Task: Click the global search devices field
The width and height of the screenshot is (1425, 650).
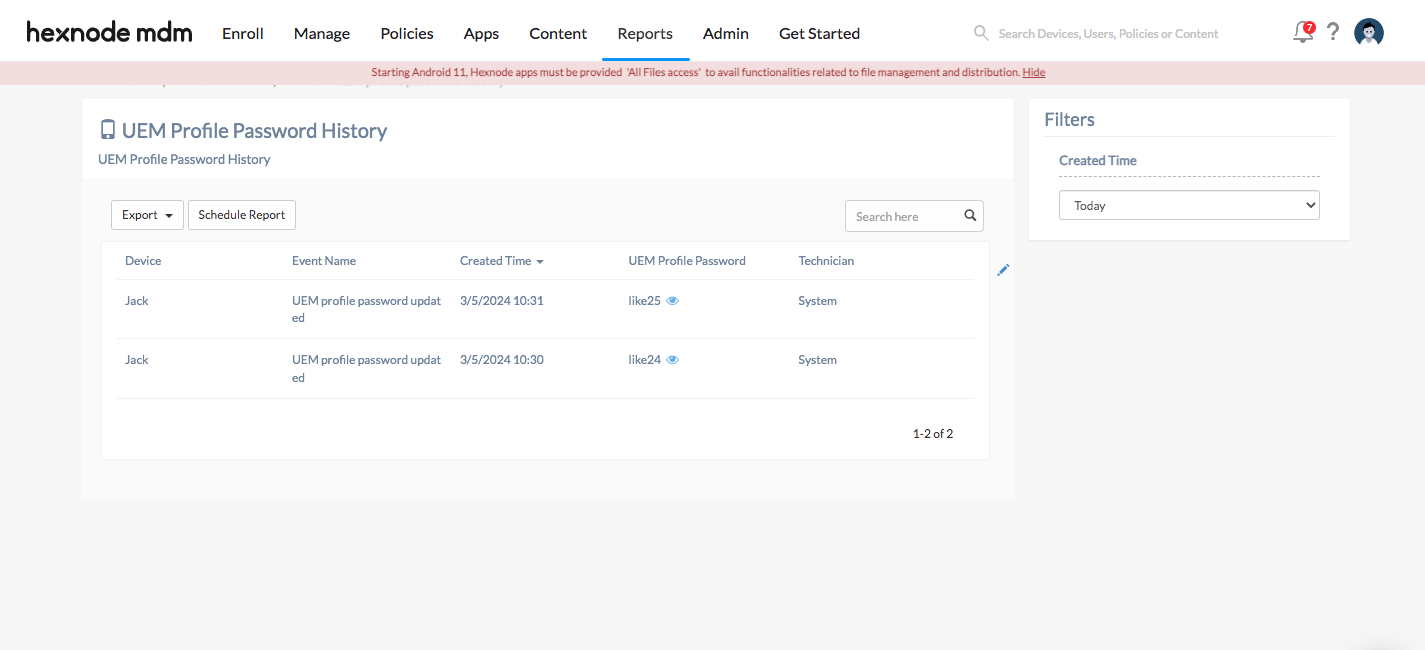Action: pos(1108,34)
